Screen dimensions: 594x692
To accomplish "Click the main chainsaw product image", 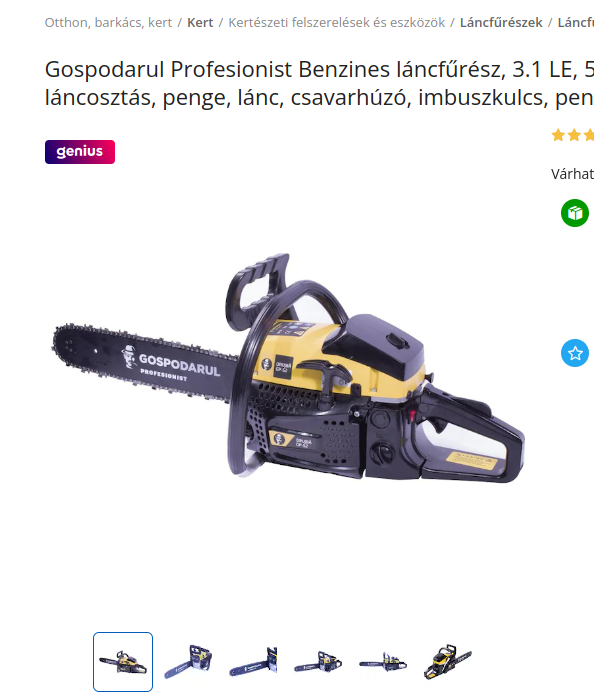I will [288, 368].
